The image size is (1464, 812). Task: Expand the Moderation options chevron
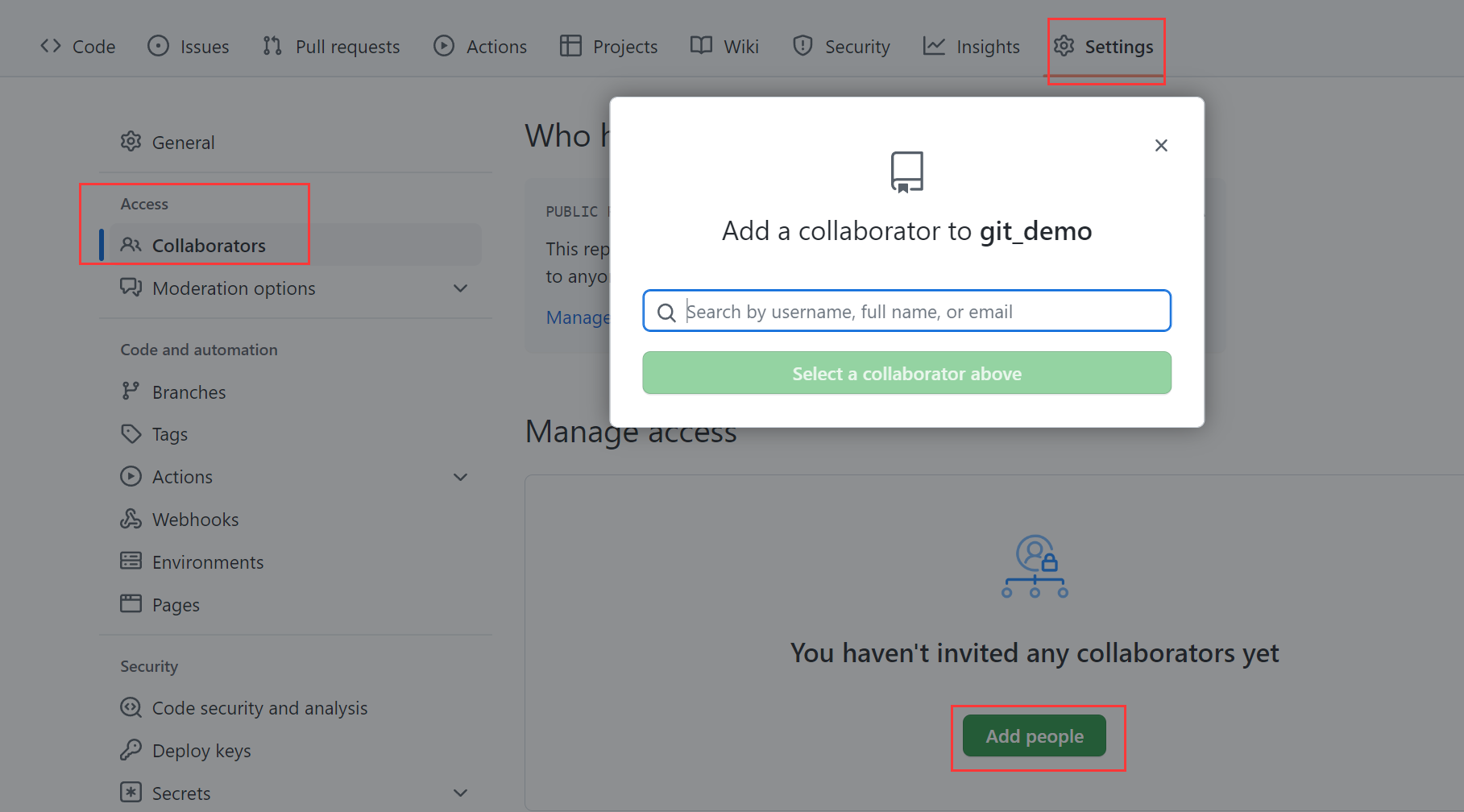coord(461,288)
